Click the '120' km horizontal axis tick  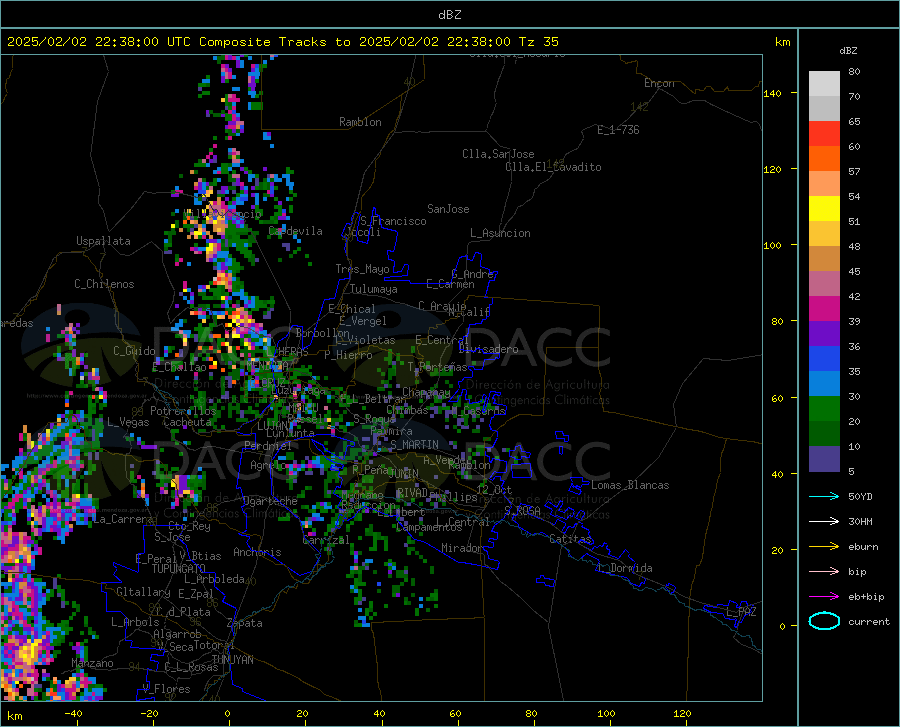pos(682,713)
